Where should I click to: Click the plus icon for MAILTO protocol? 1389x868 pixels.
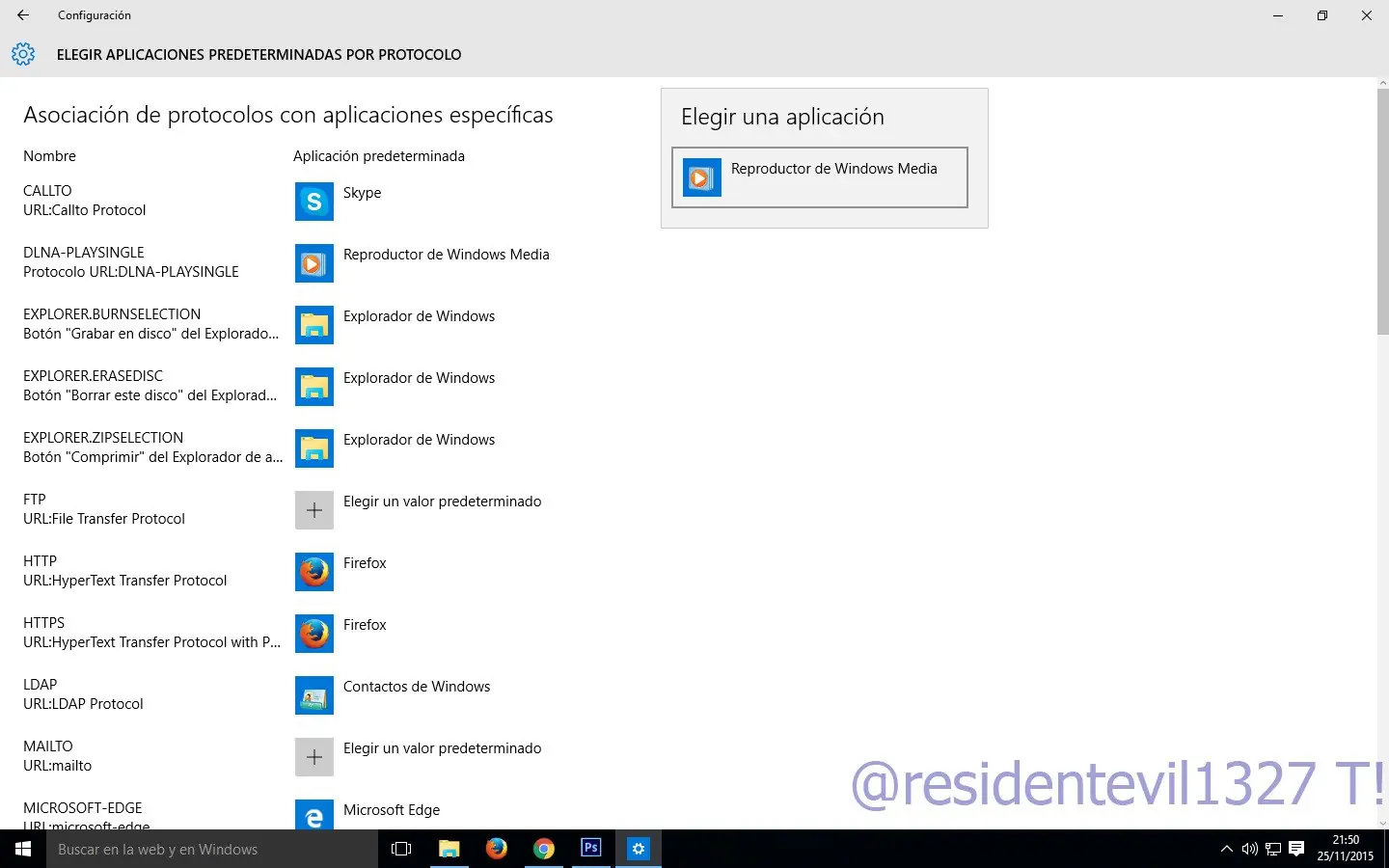[314, 757]
